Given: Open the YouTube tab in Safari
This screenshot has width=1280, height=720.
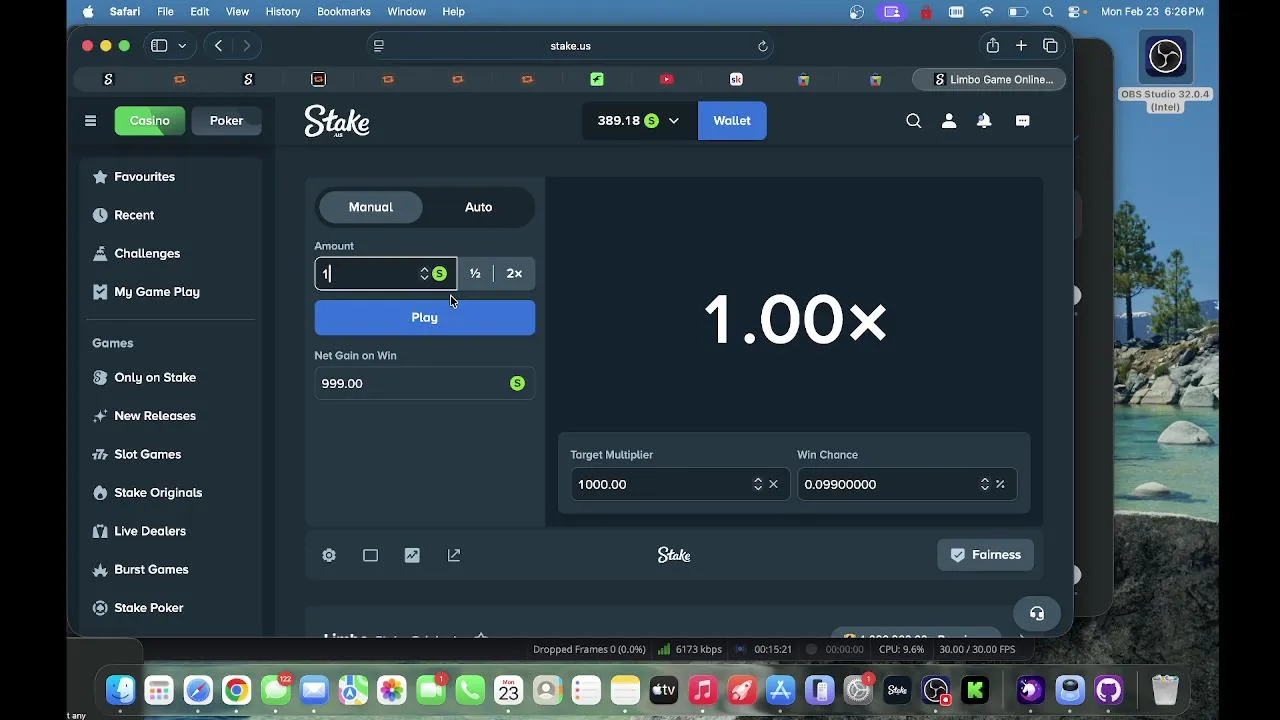Looking at the screenshot, I should click(667, 79).
